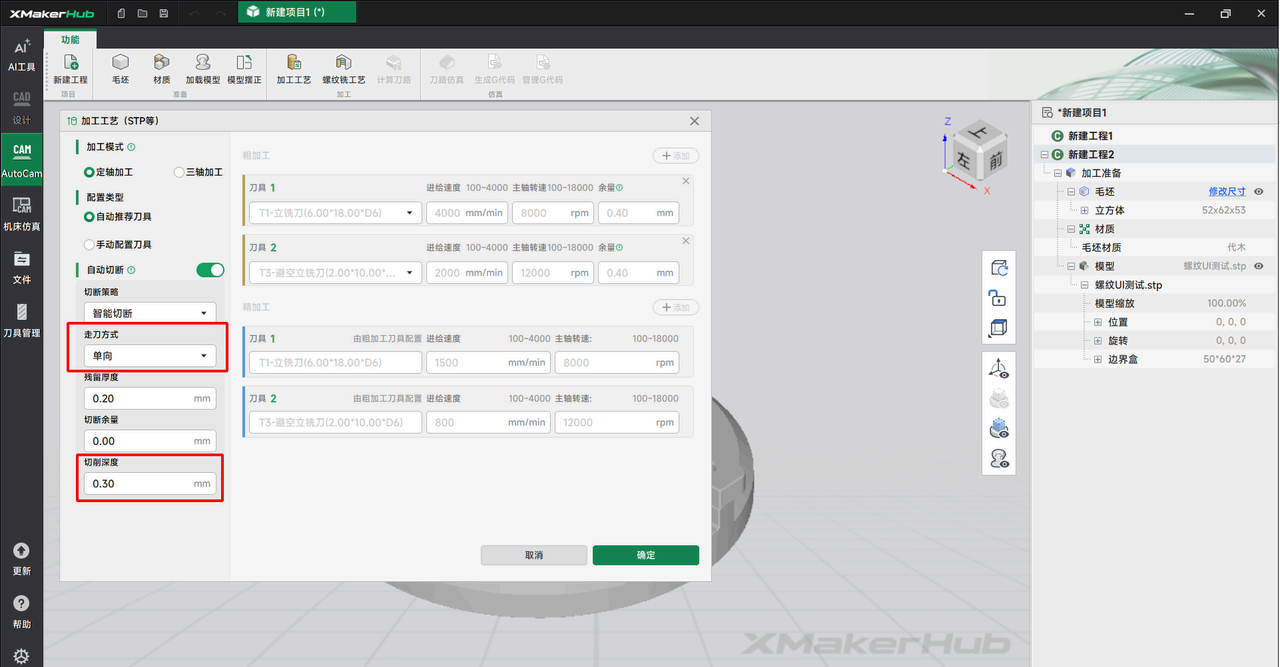Toggle blue model visibility viewport icon

999,428
